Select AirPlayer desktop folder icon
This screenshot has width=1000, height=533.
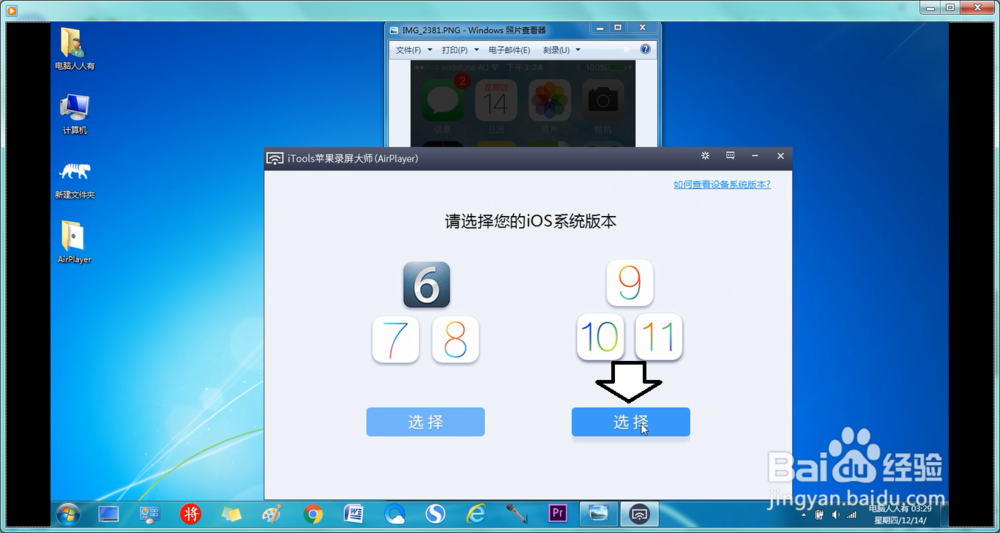(x=74, y=242)
